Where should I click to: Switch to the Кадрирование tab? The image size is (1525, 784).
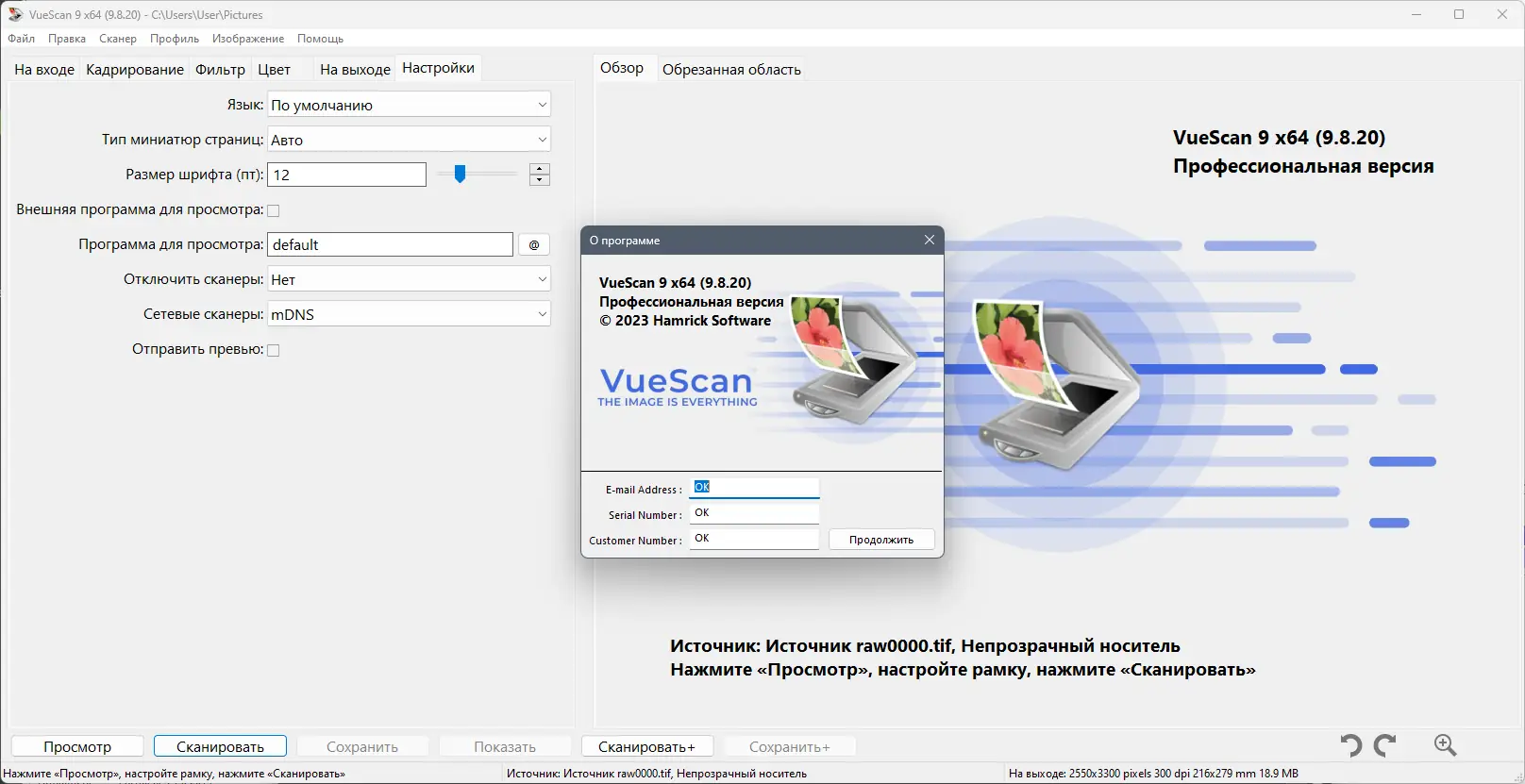click(x=135, y=69)
